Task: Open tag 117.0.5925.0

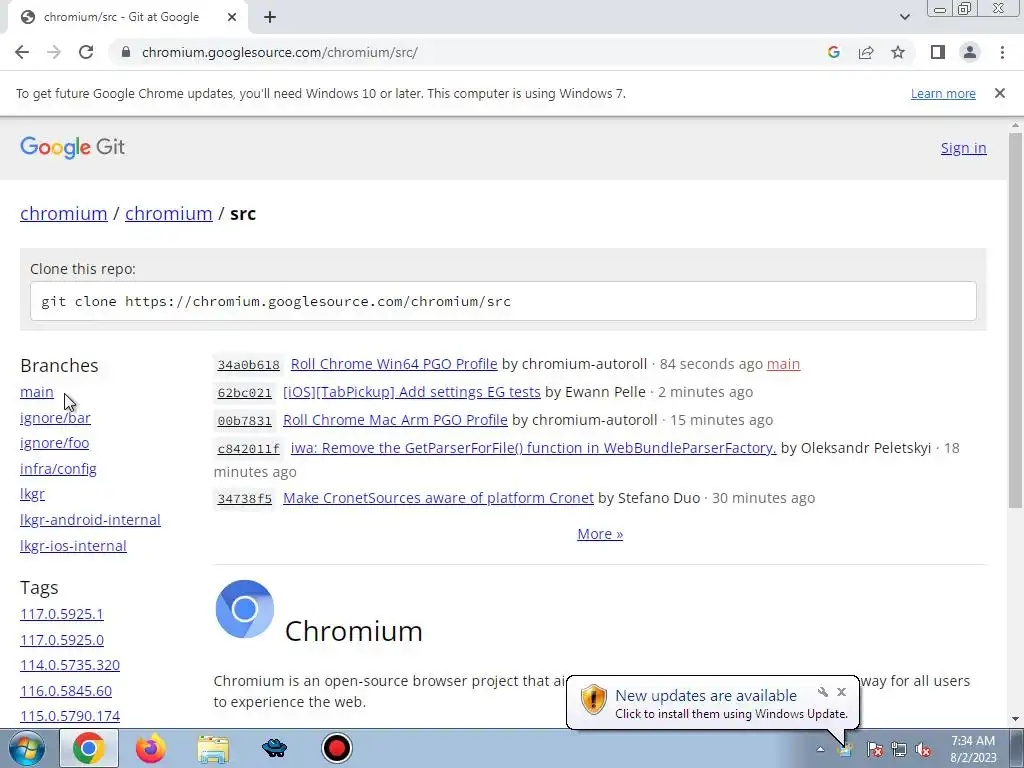Action: [62, 640]
